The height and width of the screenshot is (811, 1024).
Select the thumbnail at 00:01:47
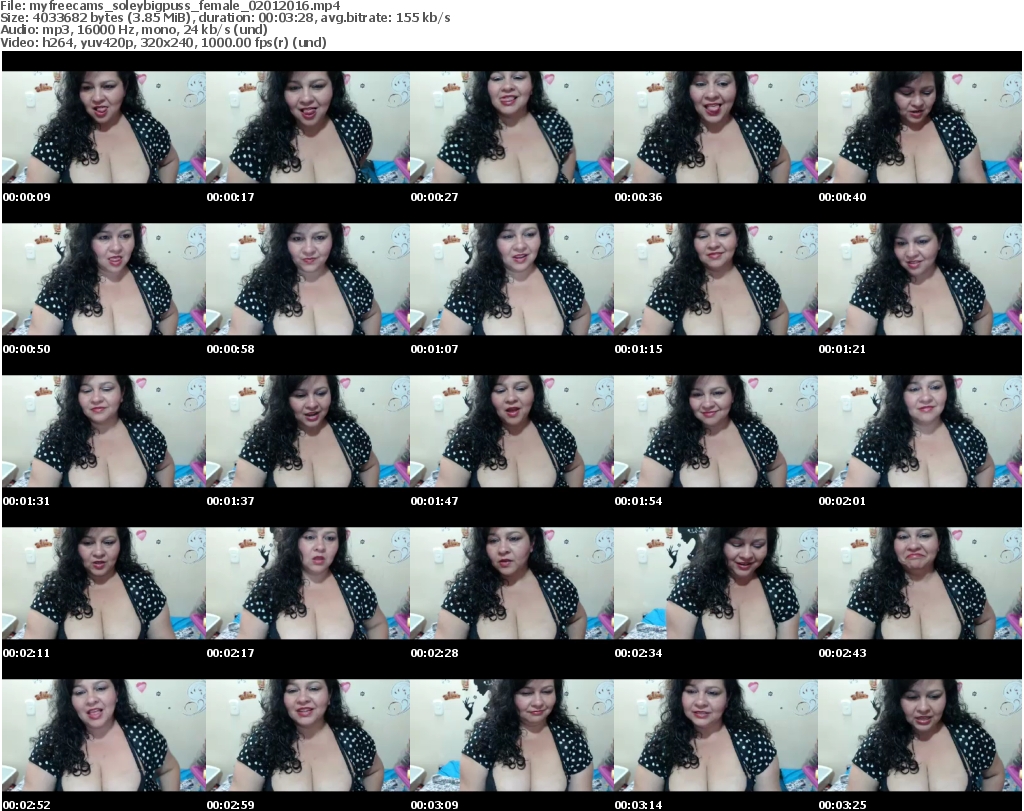coord(511,432)
